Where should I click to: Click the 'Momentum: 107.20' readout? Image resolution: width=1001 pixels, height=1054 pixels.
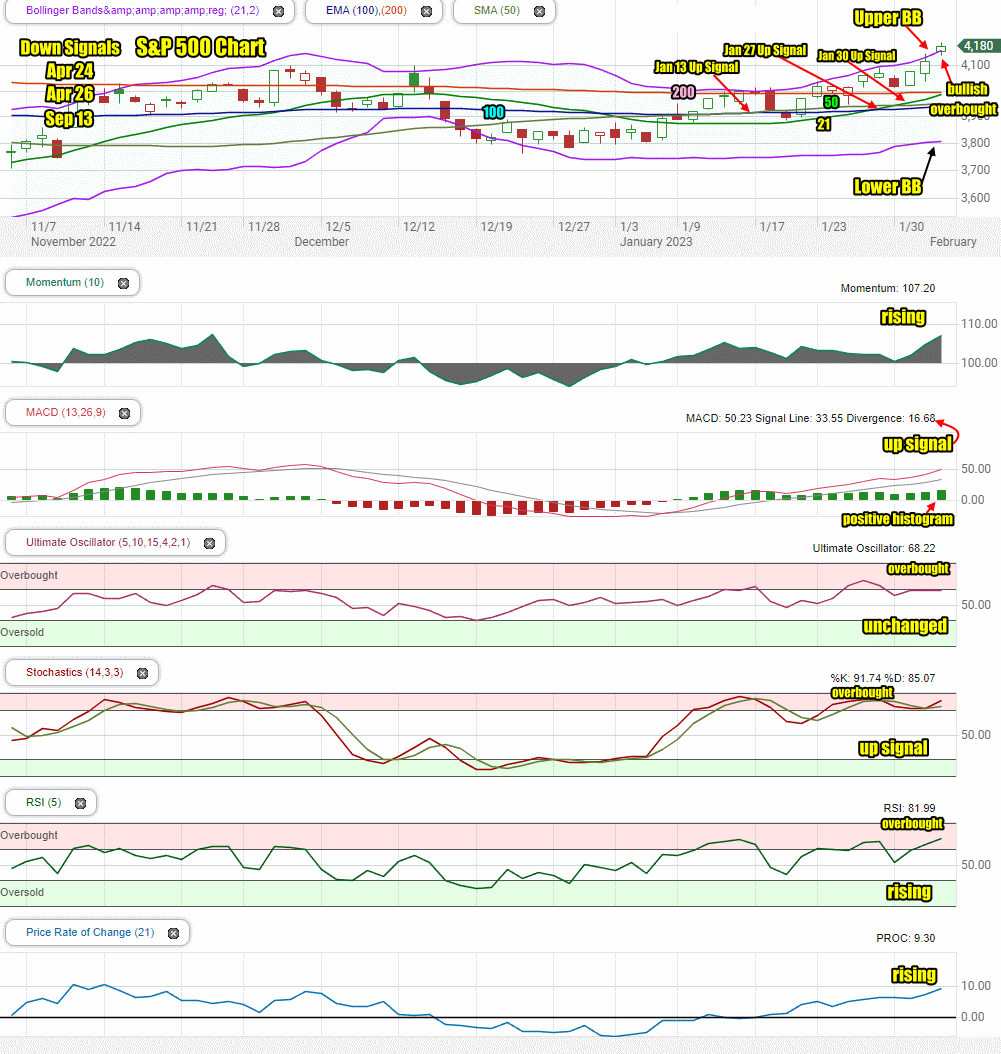pyautogui.click(x=887, y=288)
